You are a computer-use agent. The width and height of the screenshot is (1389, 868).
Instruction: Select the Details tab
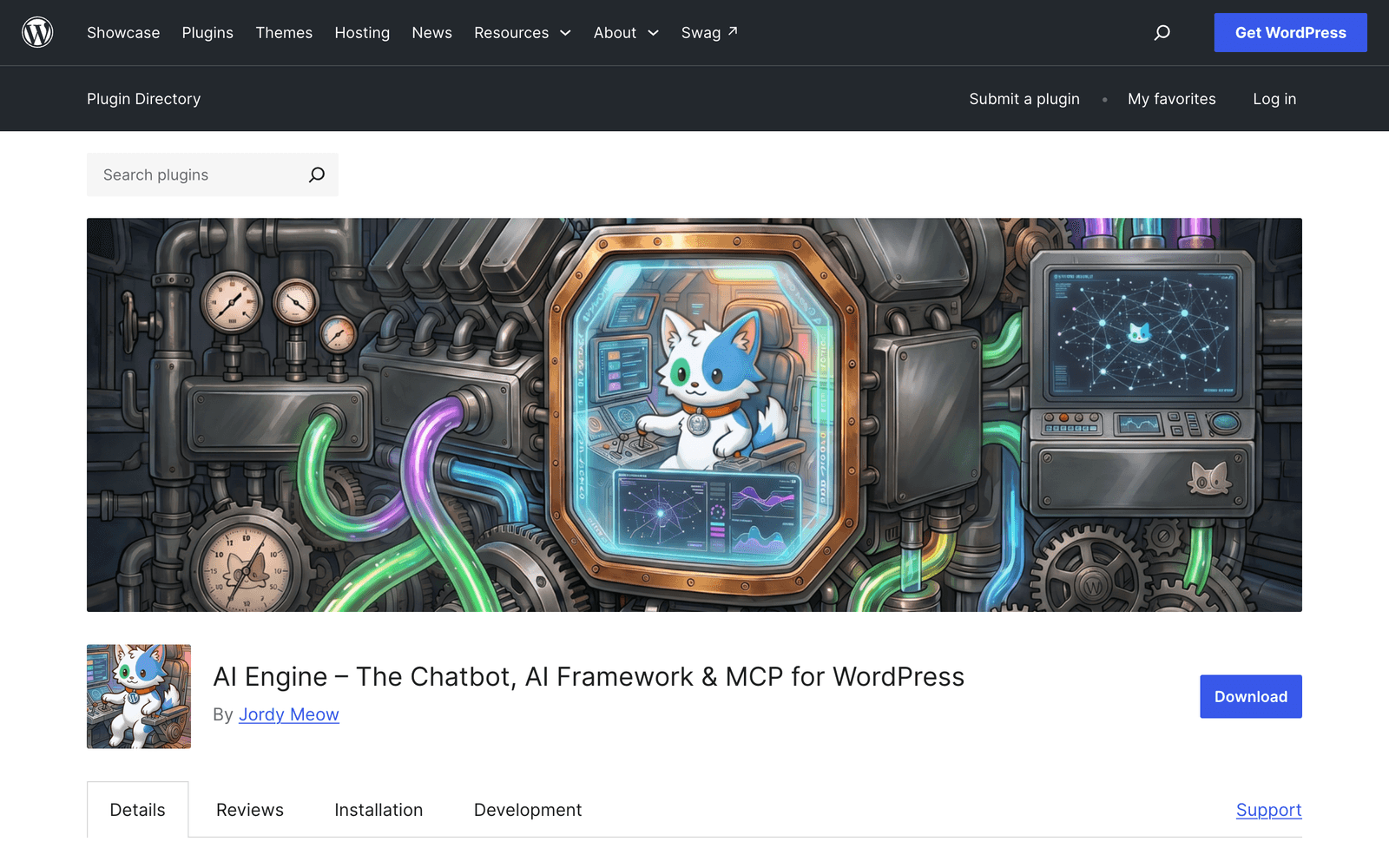click(x=137, y=810)
